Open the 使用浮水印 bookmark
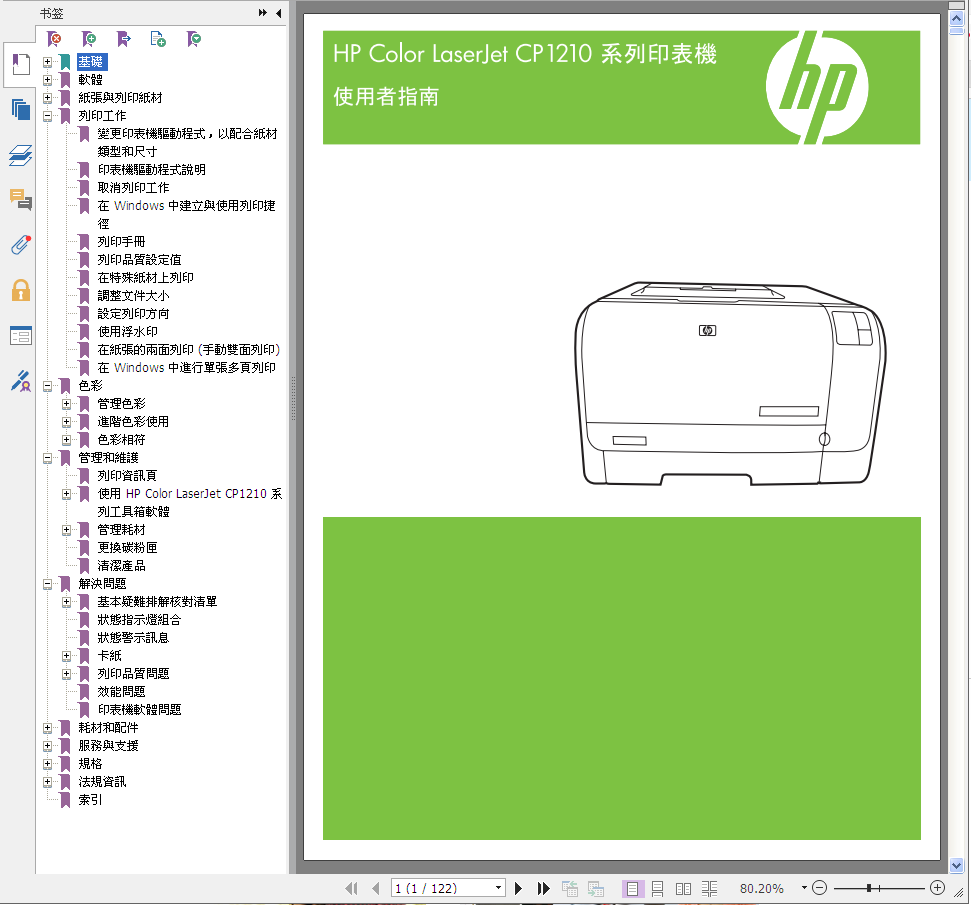The width and height of the screenshot is (971, 905). (128, 332)
